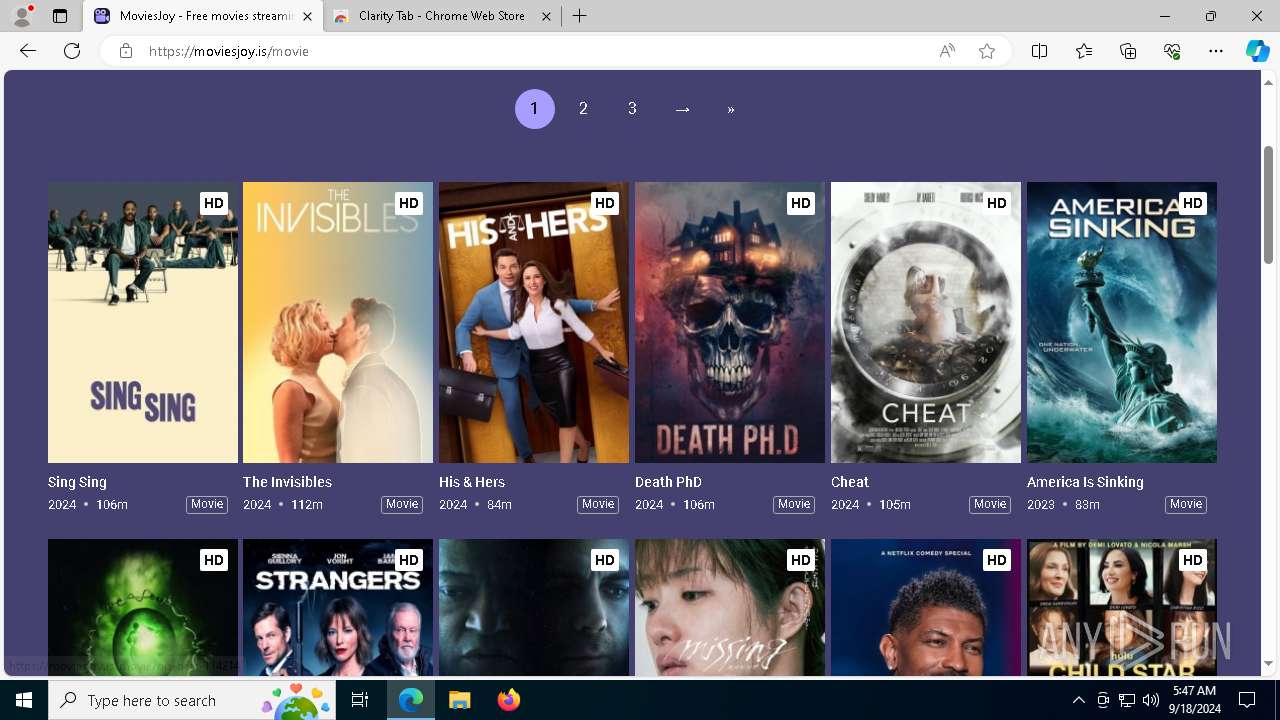Click Movie tag under America Is Sinking
The image size is (1280, 720).
(1186, 504)
